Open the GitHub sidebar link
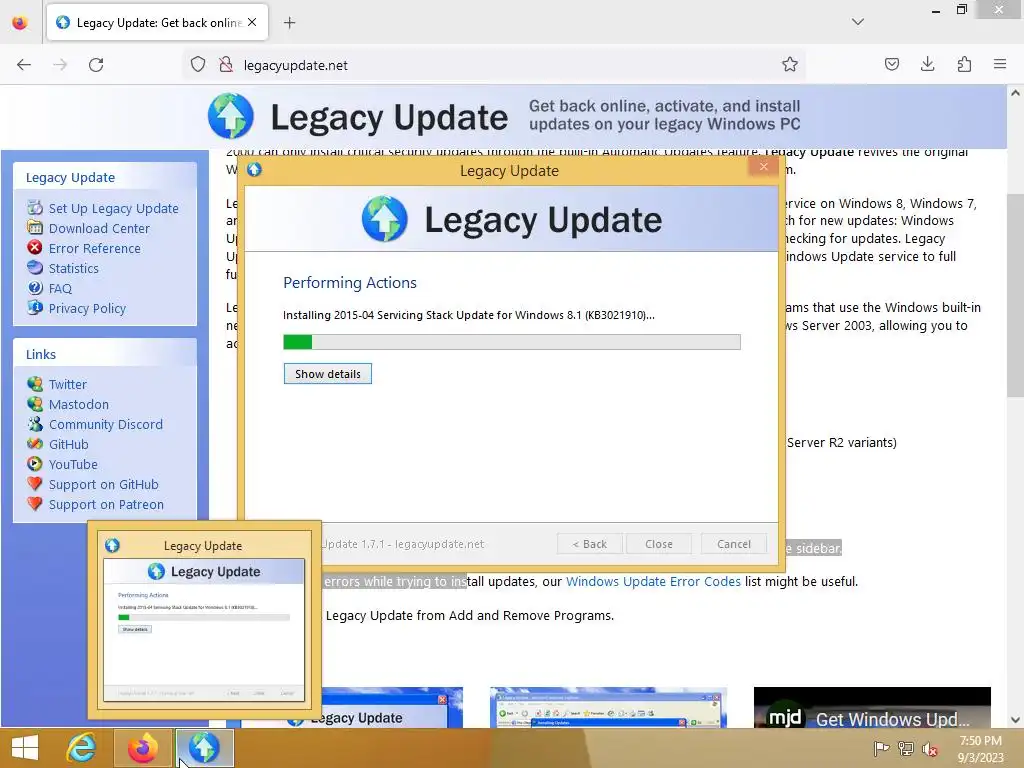The image size is (1024, 768). [69, 445]
